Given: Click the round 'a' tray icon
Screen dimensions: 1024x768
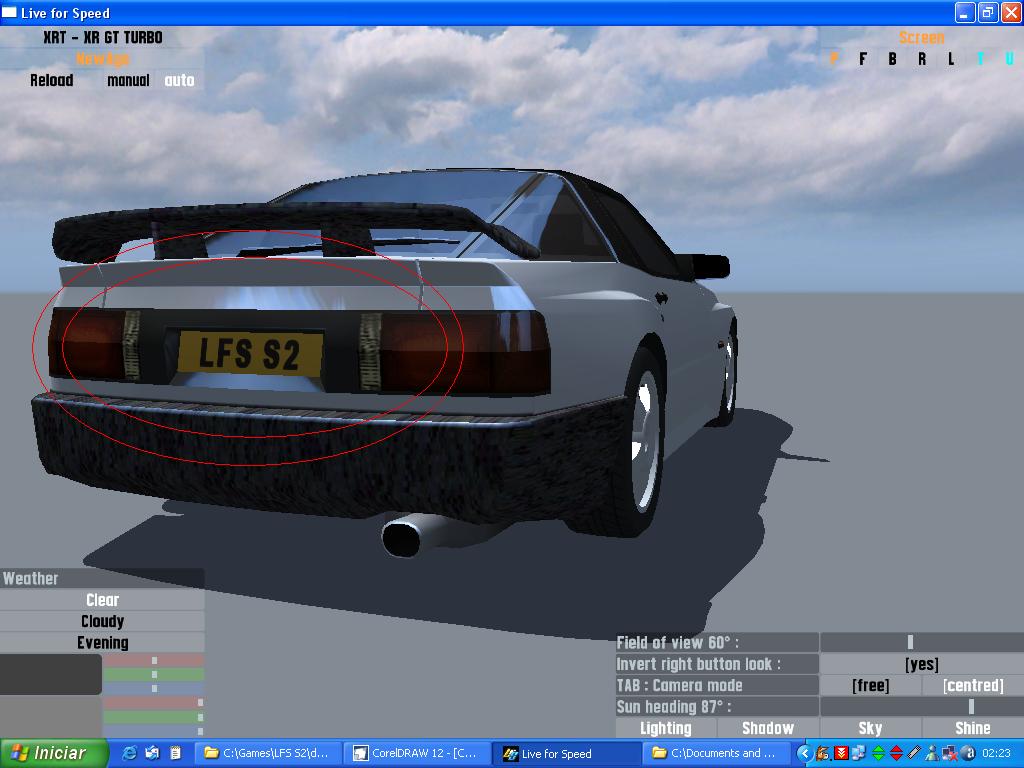Looking at the screenshot, I should click(968, 753).
